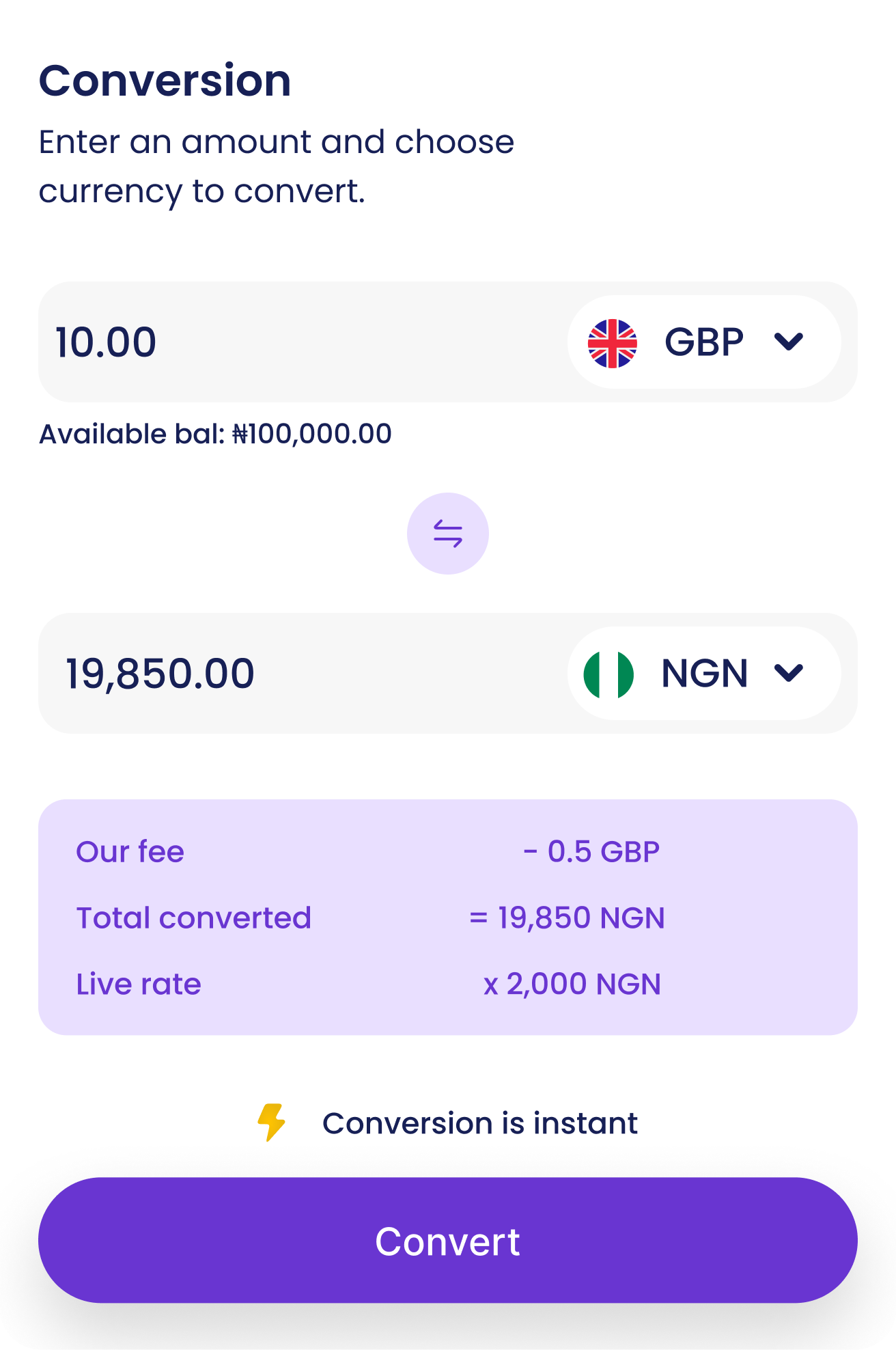
Task: Click the - 0.5 GBP fee value
Action: pyautogui.click(x=591, y=852)
